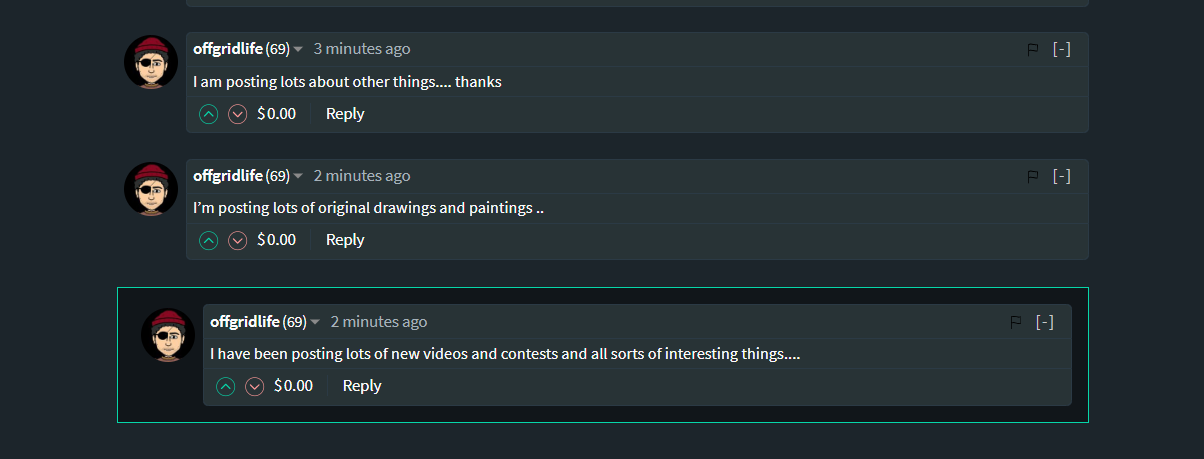Open offgridlife dropdown arrow on highlighted comment

[x=315, y=323]
